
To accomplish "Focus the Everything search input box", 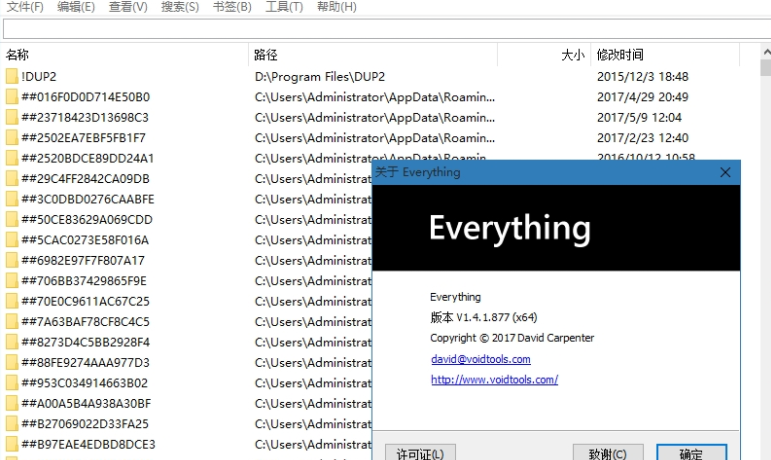I will (387, 29).
